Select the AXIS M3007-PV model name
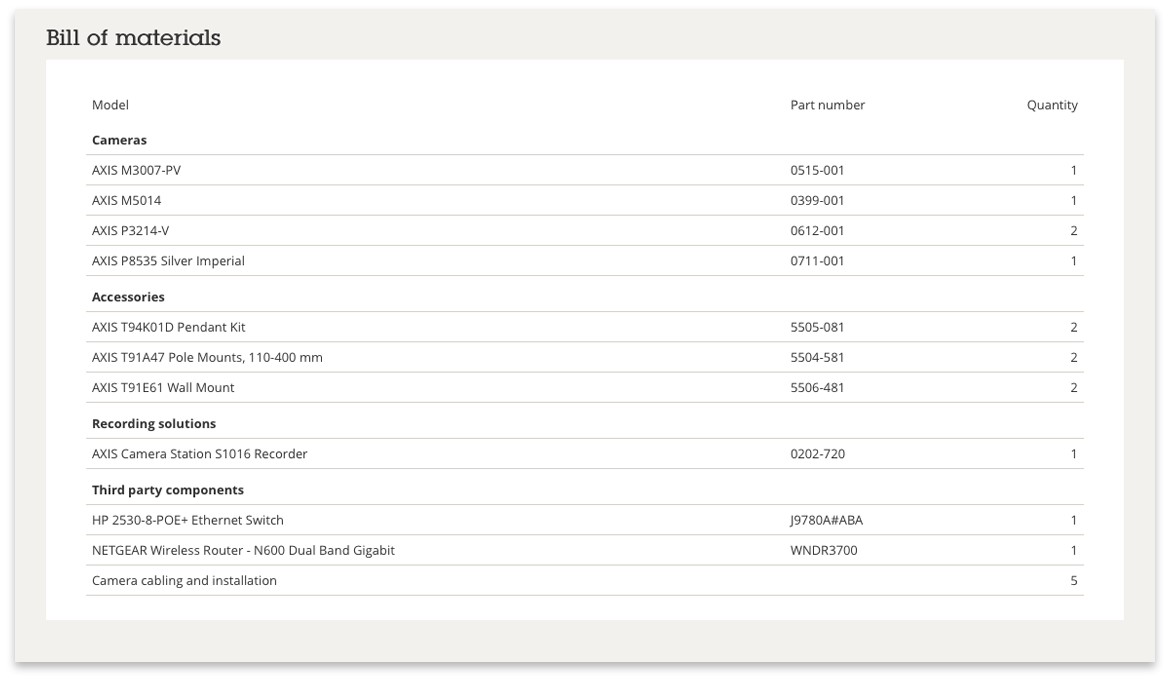The height and width of the screenshot is (685, 1170). coord(137,170)
